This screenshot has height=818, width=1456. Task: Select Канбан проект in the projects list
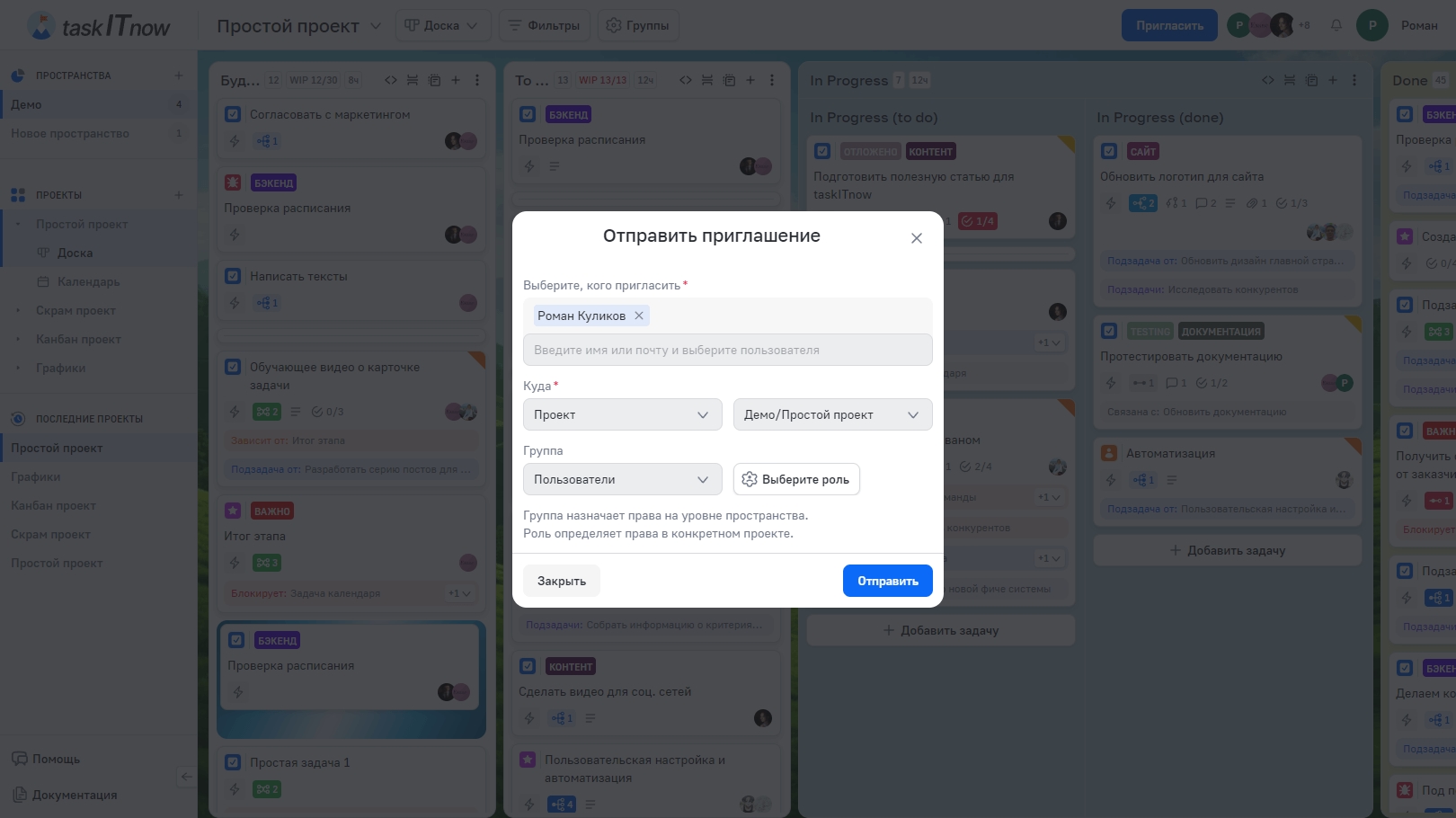[x=78, y=339]
